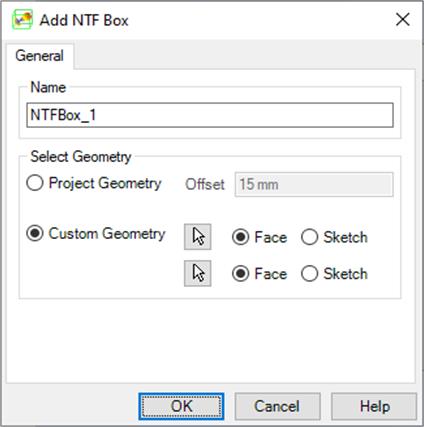This screenshot has width=424, height=427.
Task: Click the first geometry pick cursor button
Action: (198, 237)
